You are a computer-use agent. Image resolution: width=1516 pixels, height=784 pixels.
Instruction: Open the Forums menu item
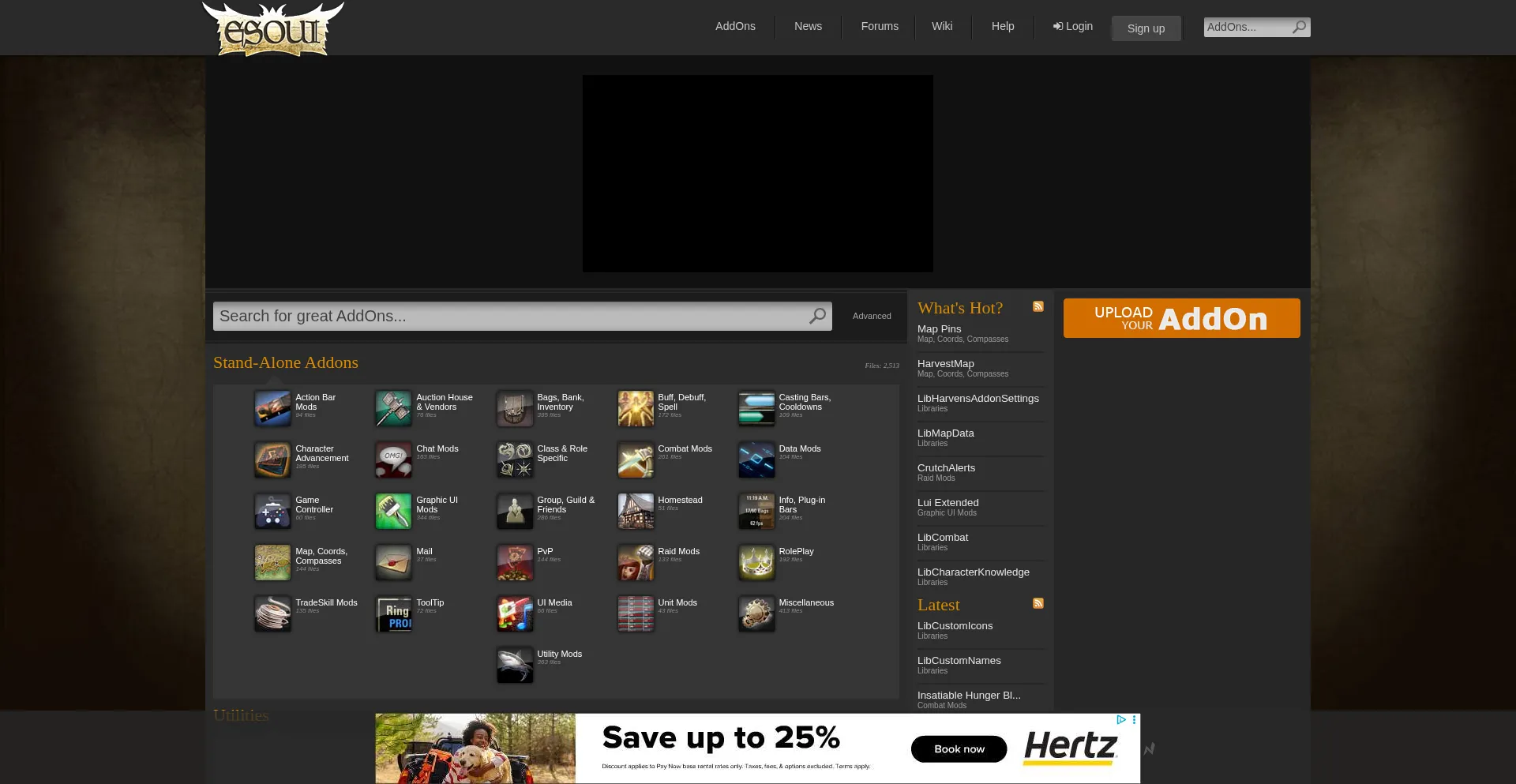(880, 26)
